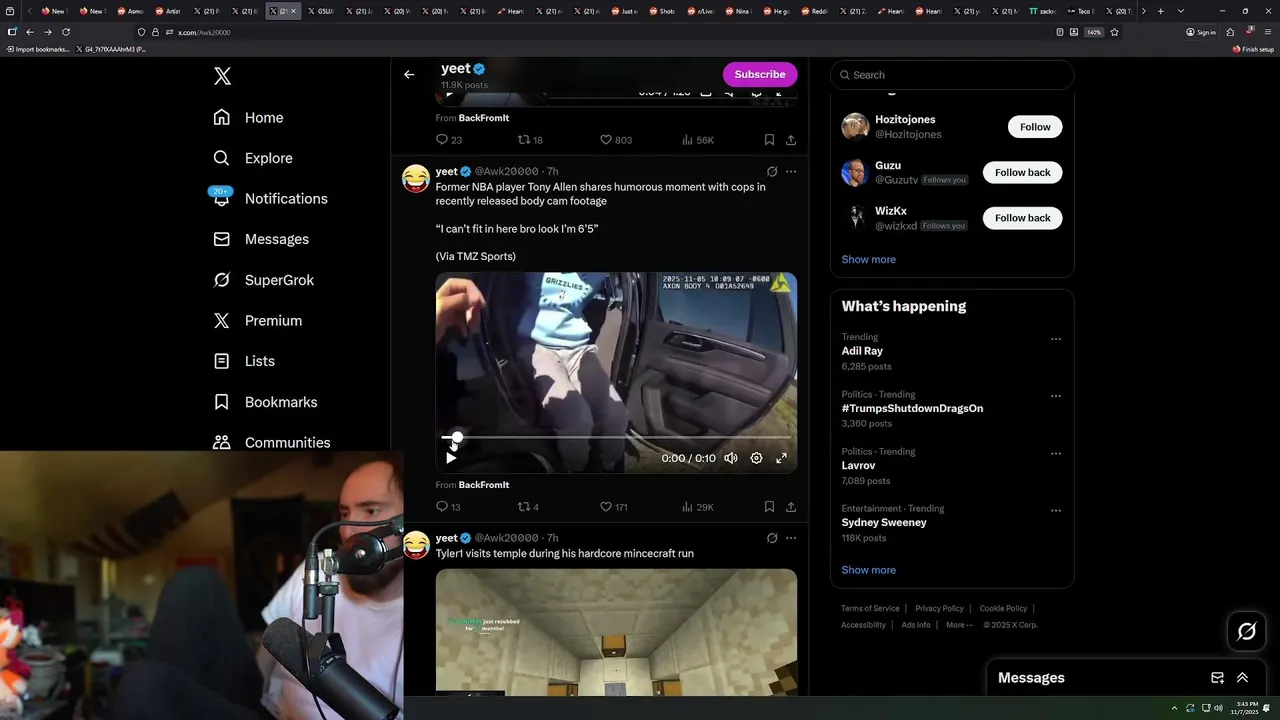1280x720 pixels.
Task: View analytics of the post with 56K views
Action: coord(698,140)
